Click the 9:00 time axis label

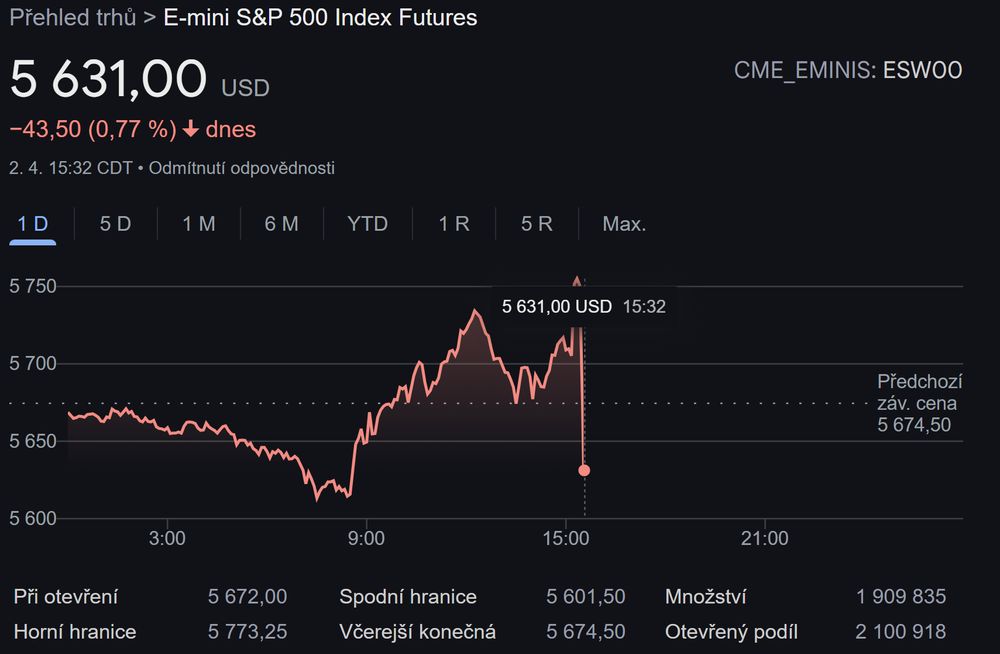[x=366, y=539]
